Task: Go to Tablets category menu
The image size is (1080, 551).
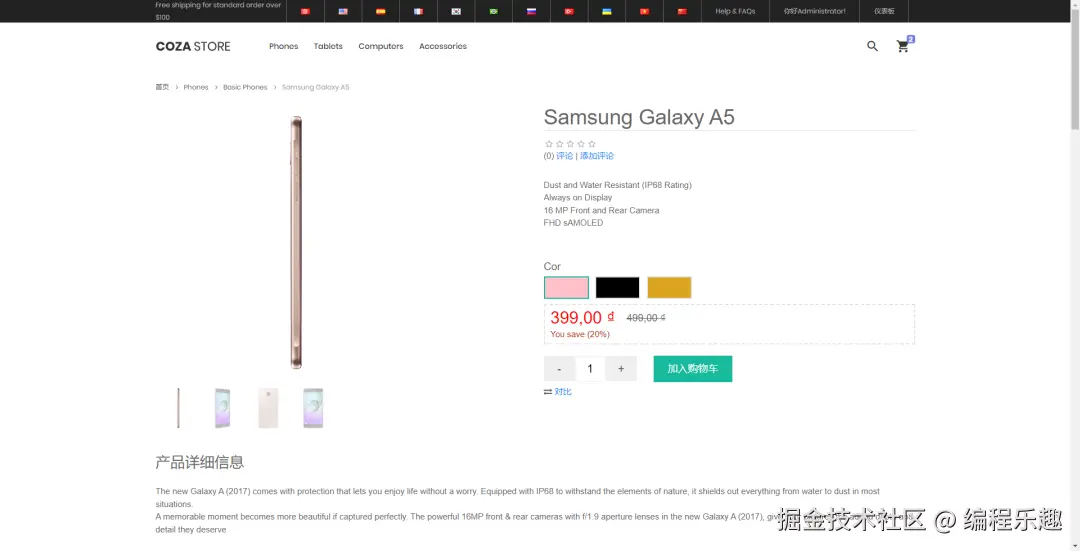Action: (x=328, y=46)
